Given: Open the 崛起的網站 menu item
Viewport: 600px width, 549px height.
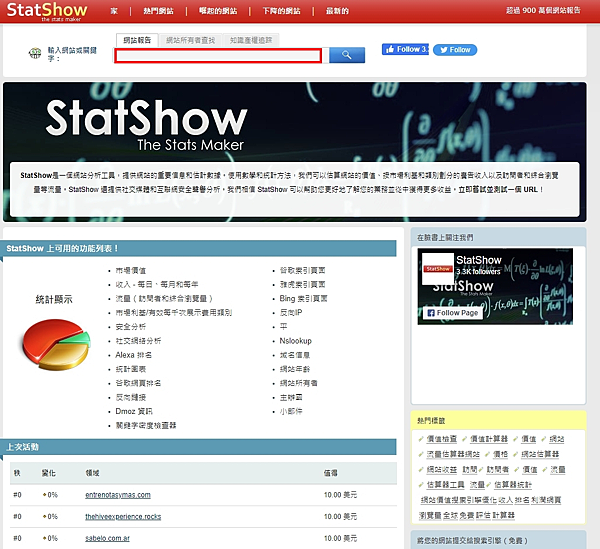Looking at the screenshot, I should pyautogui.click(x=218, y=11).
